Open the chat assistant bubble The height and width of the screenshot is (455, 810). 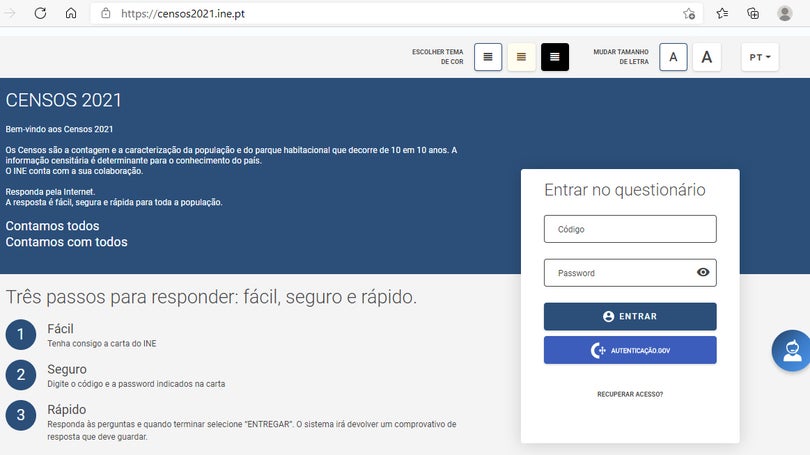(791, 351)
